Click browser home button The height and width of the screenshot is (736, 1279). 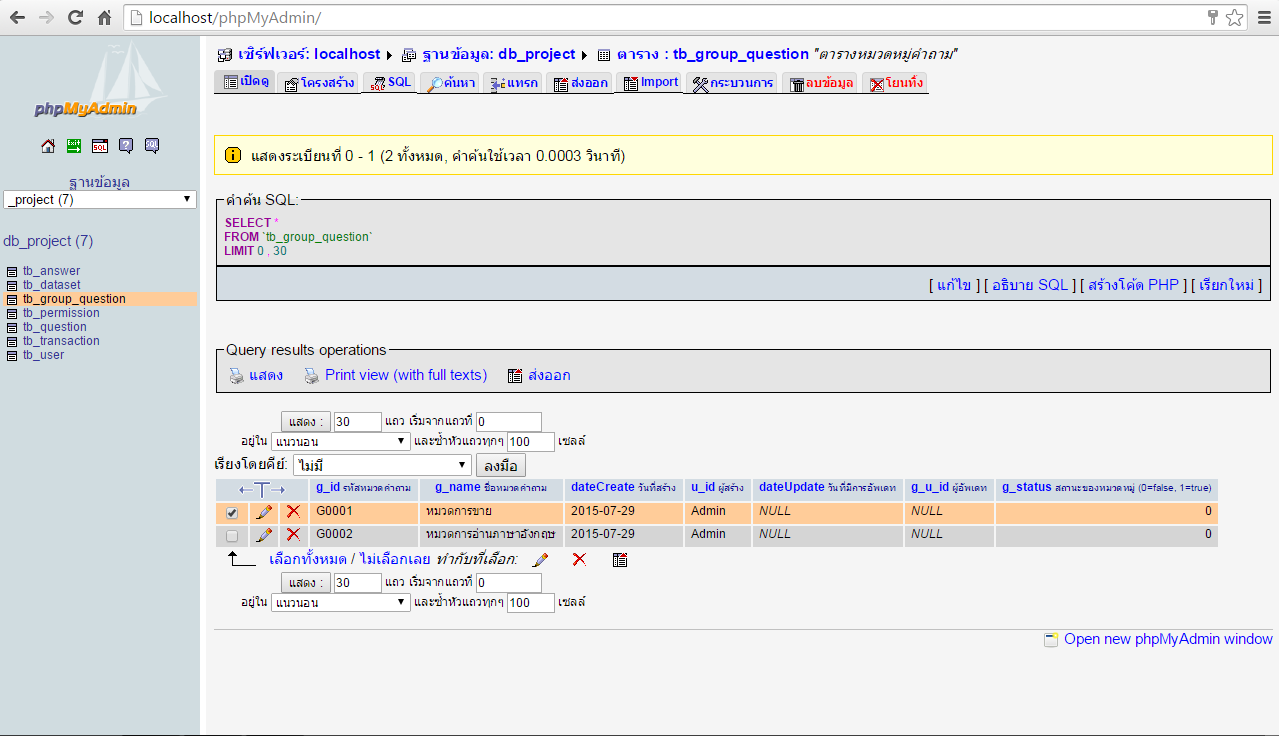104,17
